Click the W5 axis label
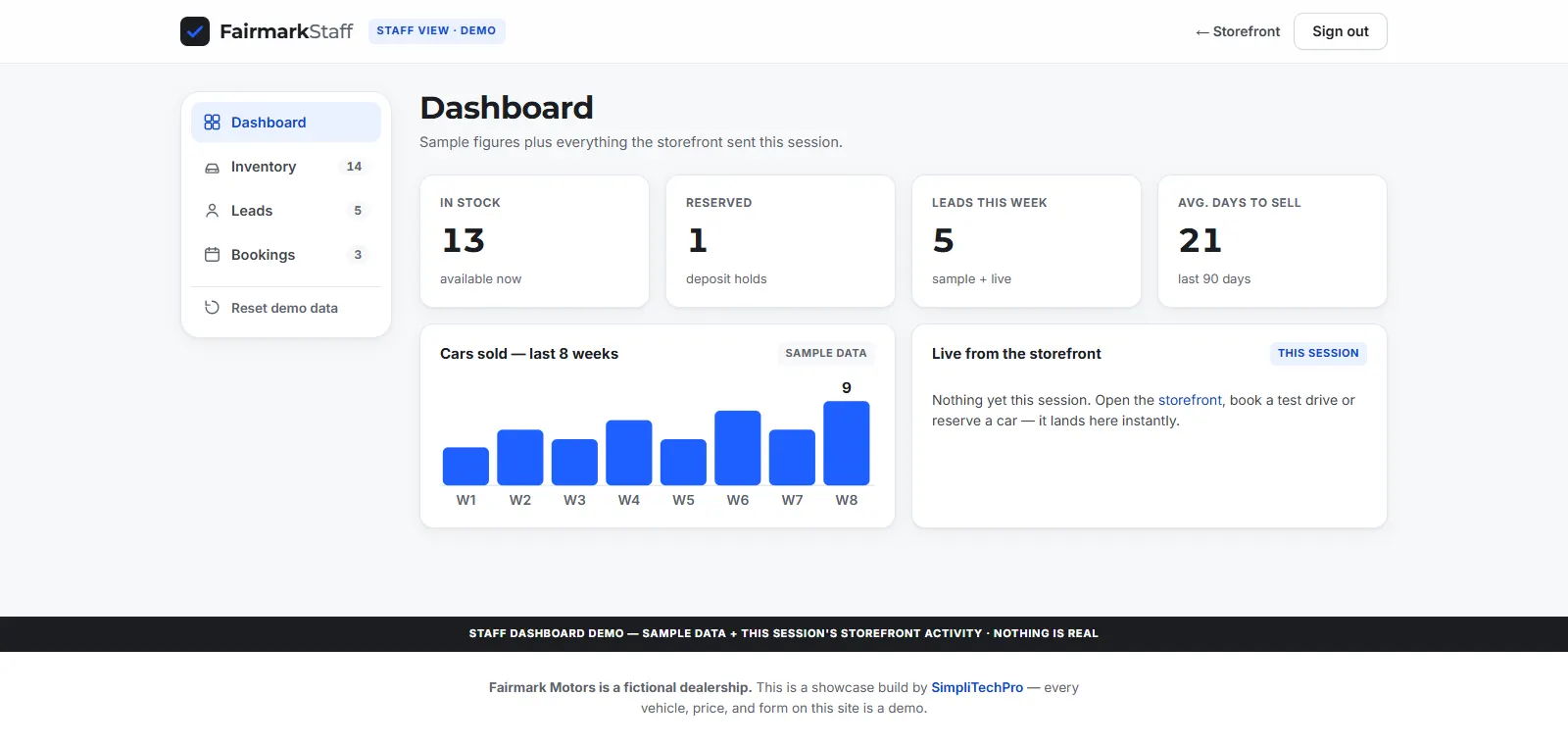The image size is (1568, 745). (683, 500)
